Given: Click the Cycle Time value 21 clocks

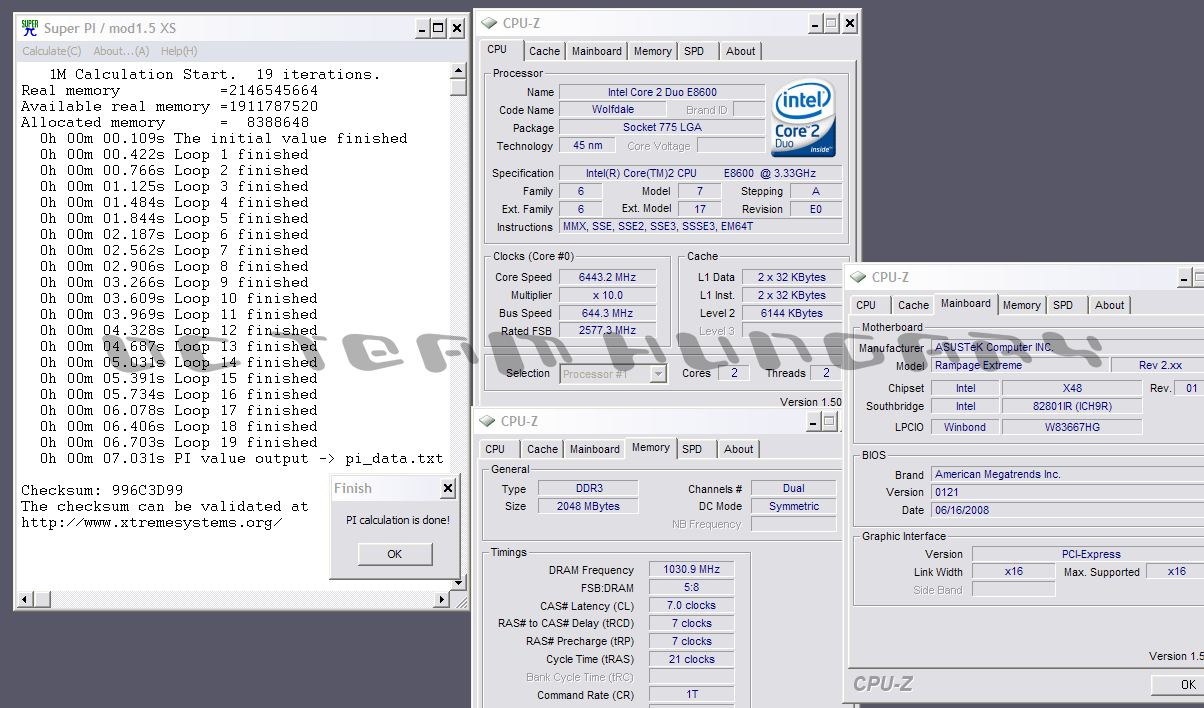Looking at the screenshot, I should coord(692,660).
